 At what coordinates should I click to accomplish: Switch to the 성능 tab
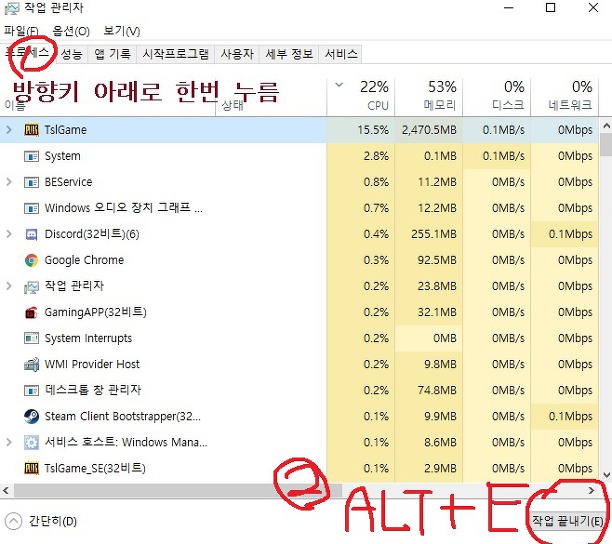[71, 54]
